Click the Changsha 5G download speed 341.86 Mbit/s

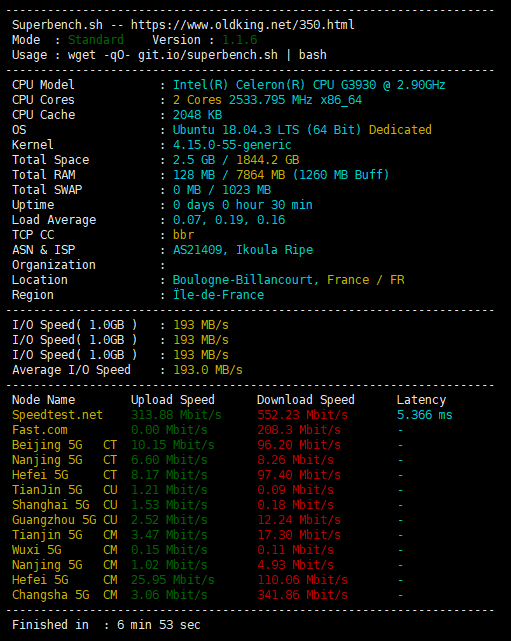[302, 595]
